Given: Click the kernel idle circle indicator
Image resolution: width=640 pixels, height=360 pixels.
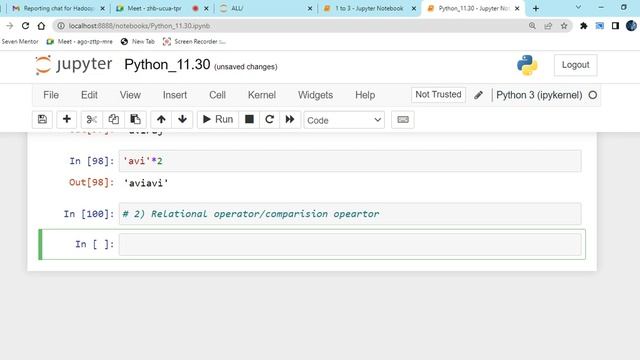Looking at the screenshot, I should pos(593,95).
